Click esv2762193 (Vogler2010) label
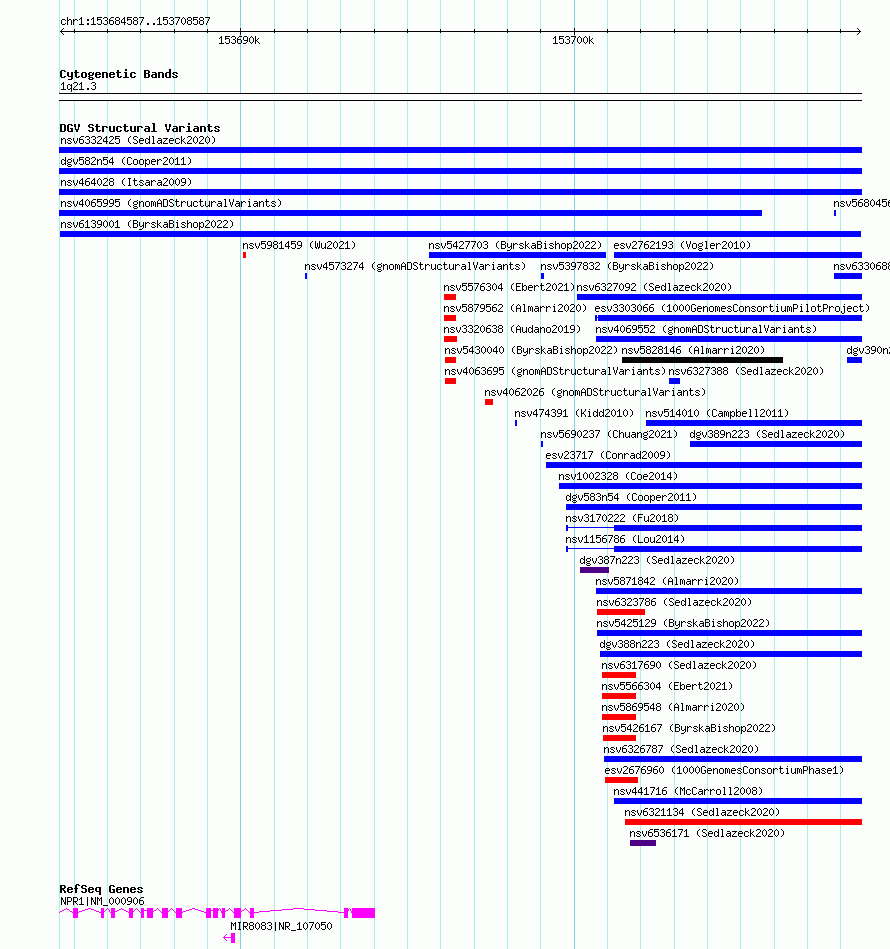890x949 pixels. point(682,246)
